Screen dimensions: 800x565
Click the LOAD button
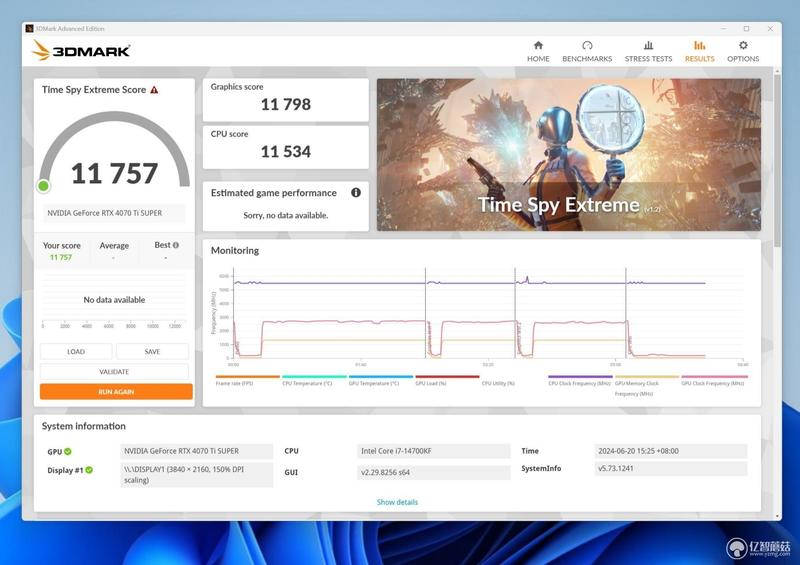[x=76, y=351]
